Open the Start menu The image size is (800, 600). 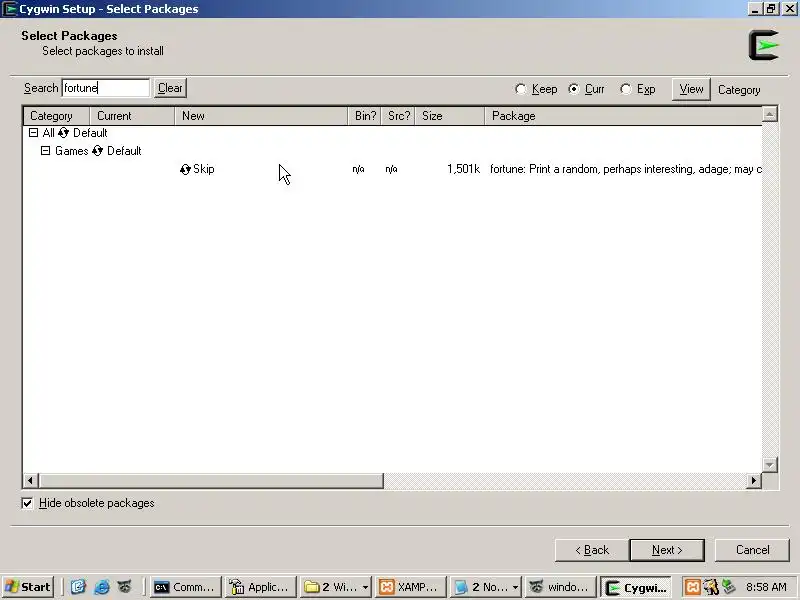29,587
